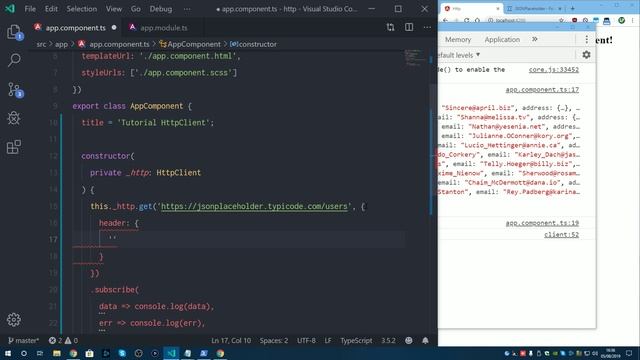The width and height of the screenshot is (640, 360).
Task: Open File Explorer from taskbar
Action: point(57,353)
